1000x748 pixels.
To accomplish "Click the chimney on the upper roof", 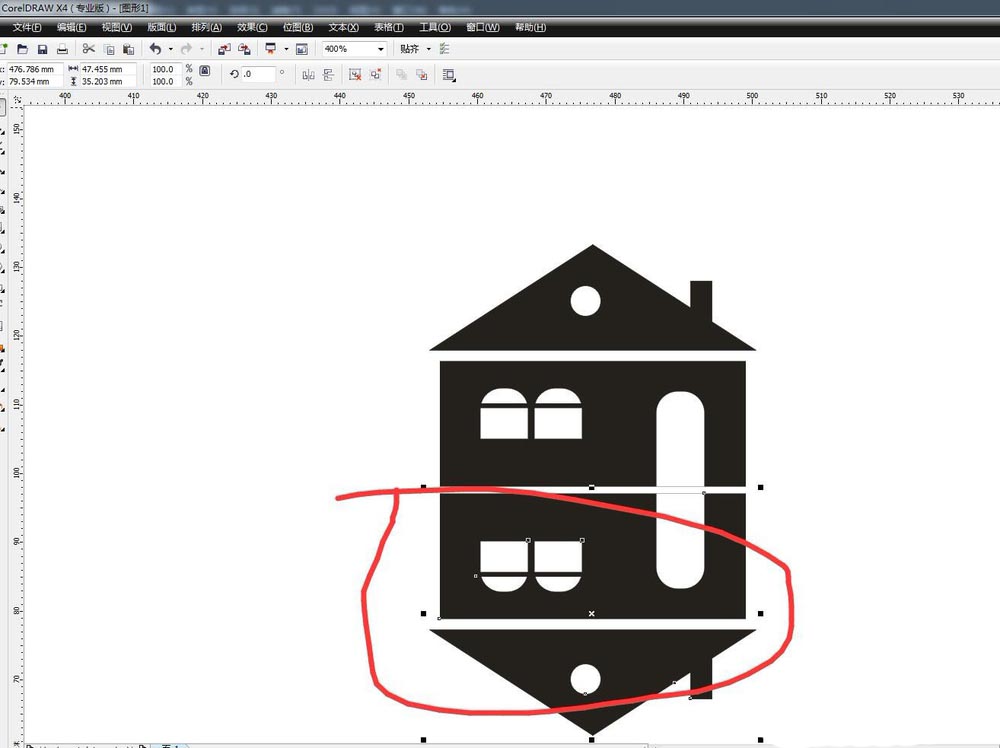I will (701, 300).
